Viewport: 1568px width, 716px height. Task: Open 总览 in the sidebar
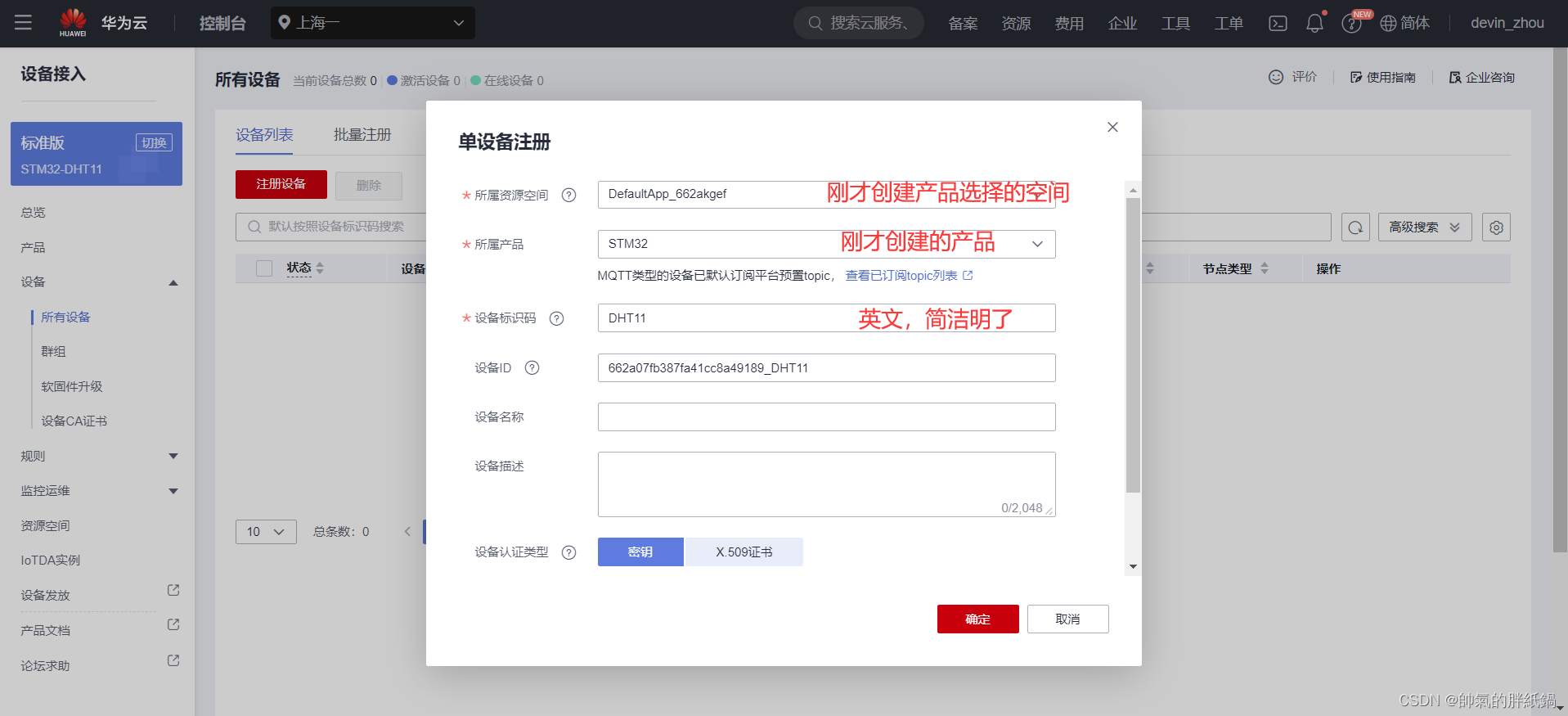pyautogui.click(x=34, y=213)
